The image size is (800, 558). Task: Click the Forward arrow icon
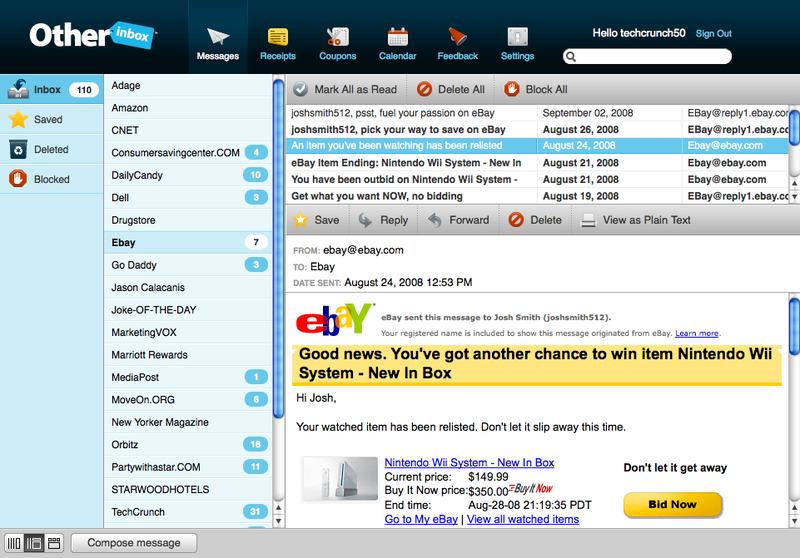point(434,220)
